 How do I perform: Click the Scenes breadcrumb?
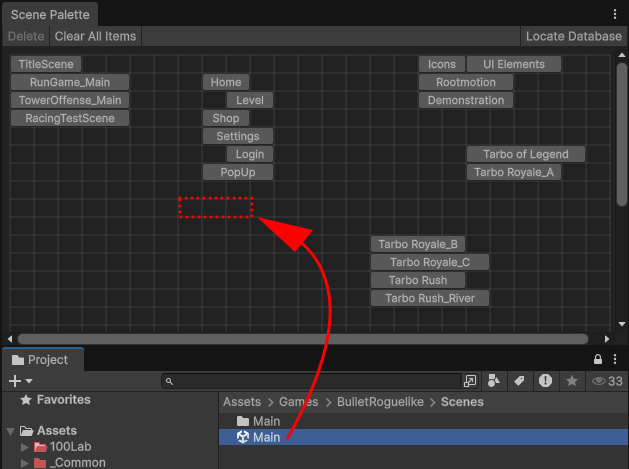point(462,402)
